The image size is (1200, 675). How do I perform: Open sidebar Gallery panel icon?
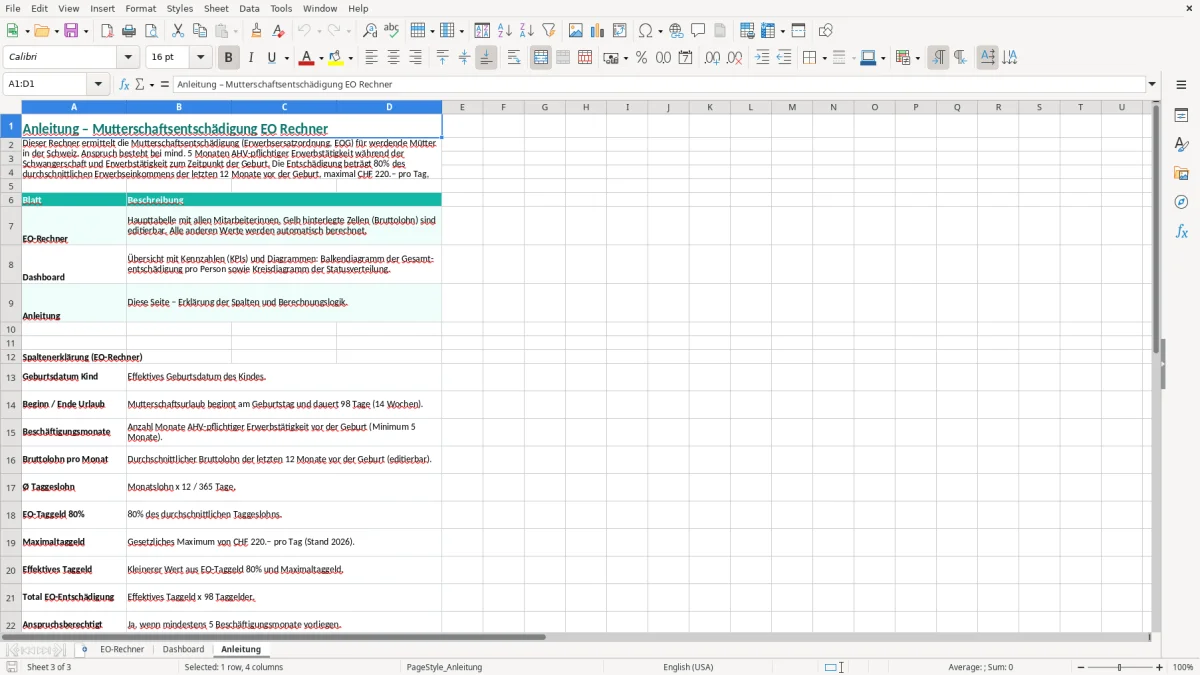[1181, 173]
